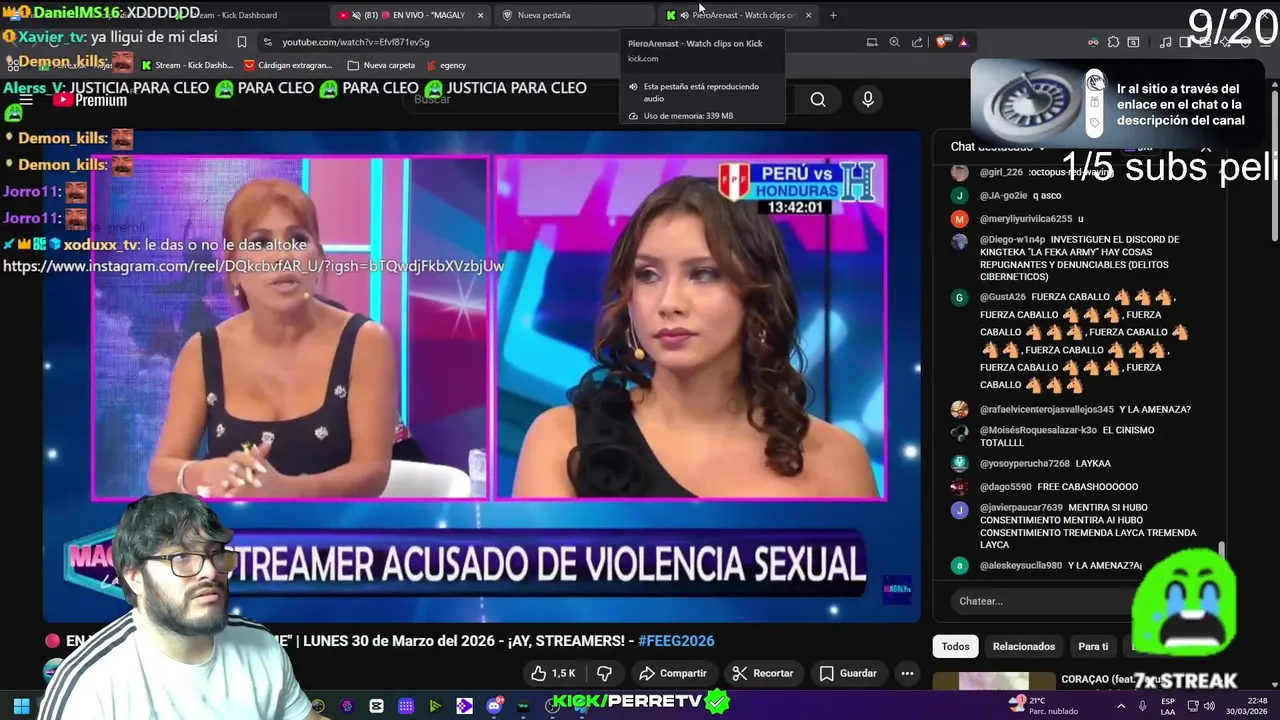Click Compartir button under the video
Screen dimensions: 1280x720
(x=673, y=673)
